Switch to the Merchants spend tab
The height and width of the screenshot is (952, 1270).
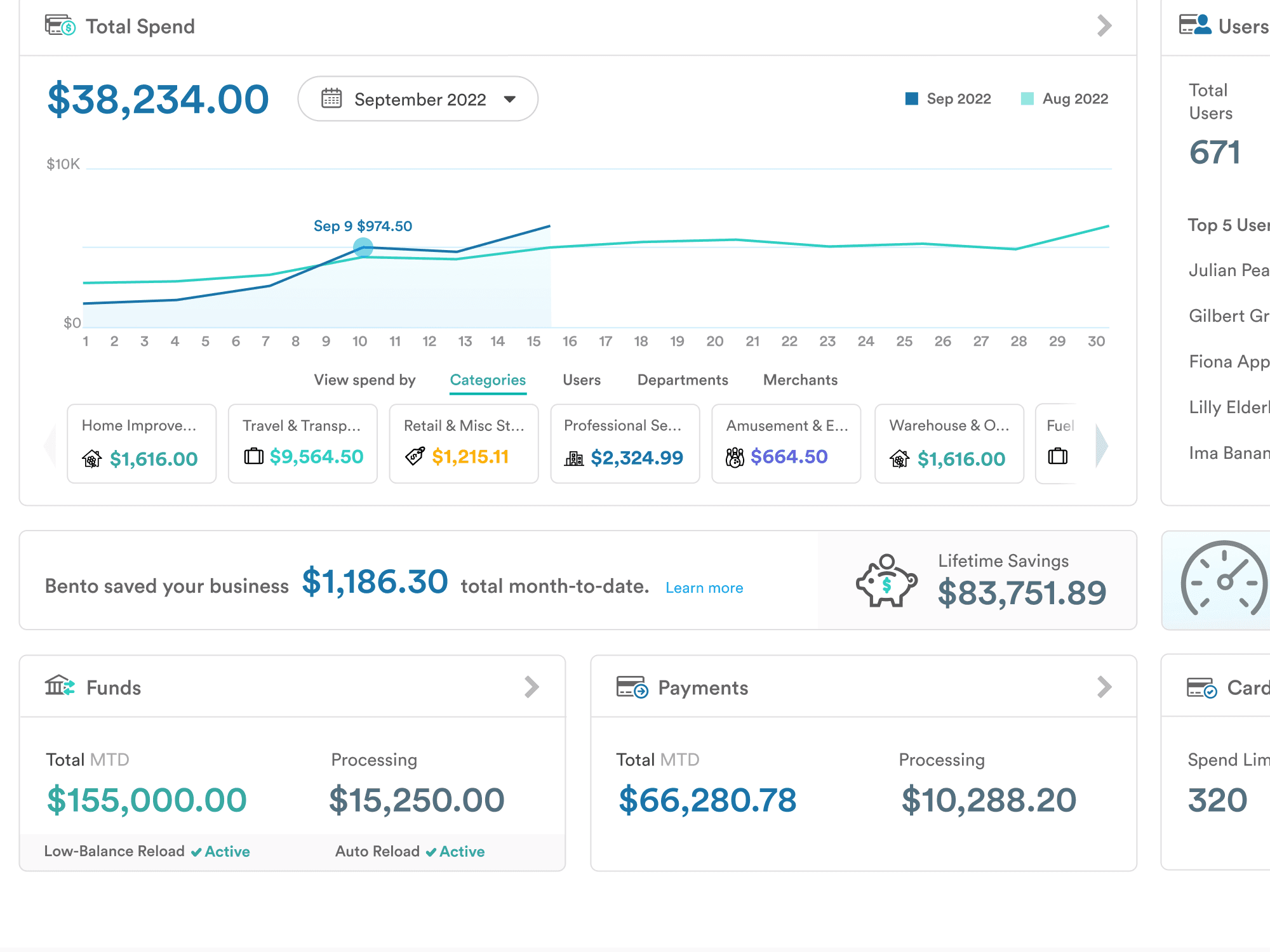[800, 380]
